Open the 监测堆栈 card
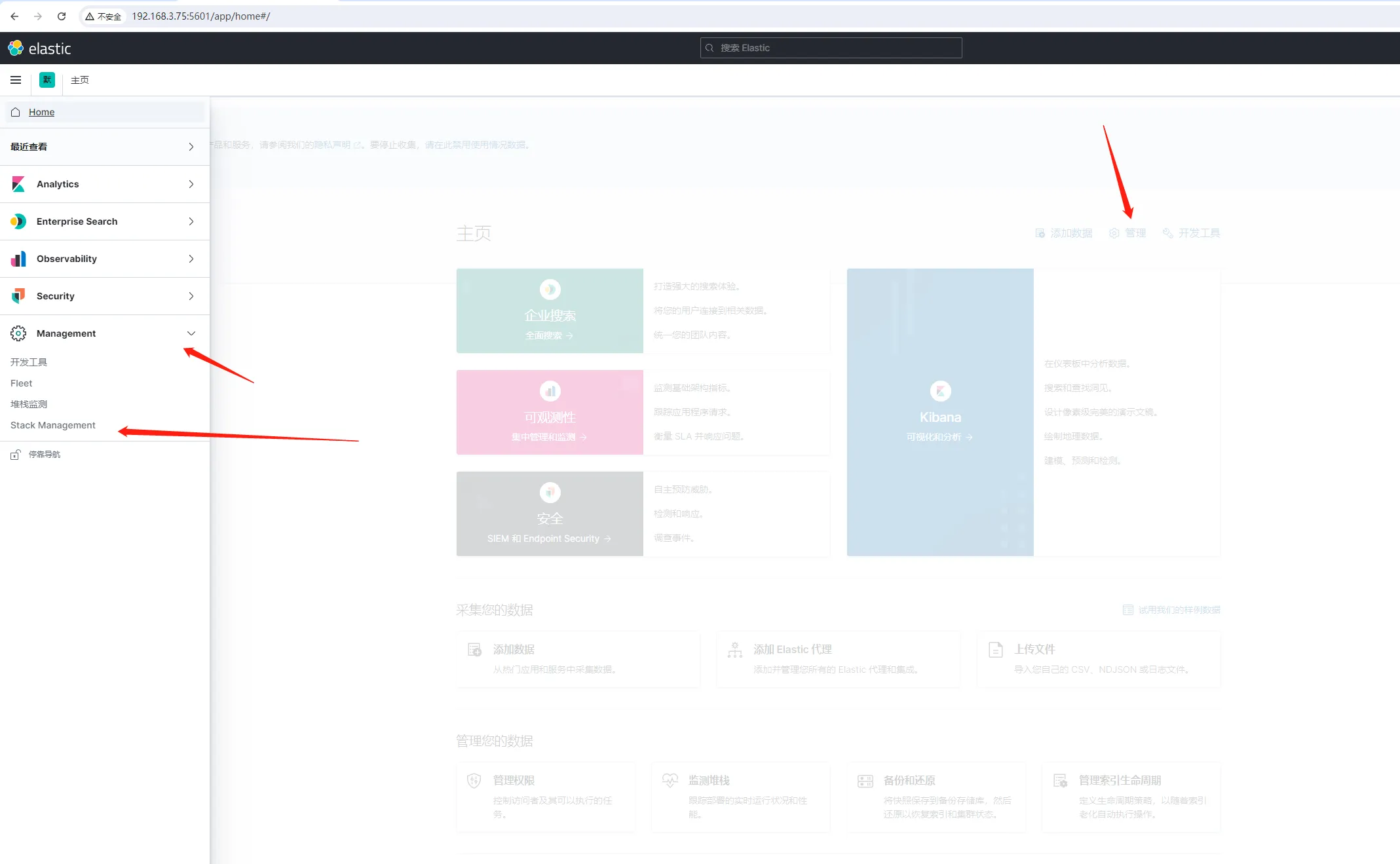 (x=741, y=797)
